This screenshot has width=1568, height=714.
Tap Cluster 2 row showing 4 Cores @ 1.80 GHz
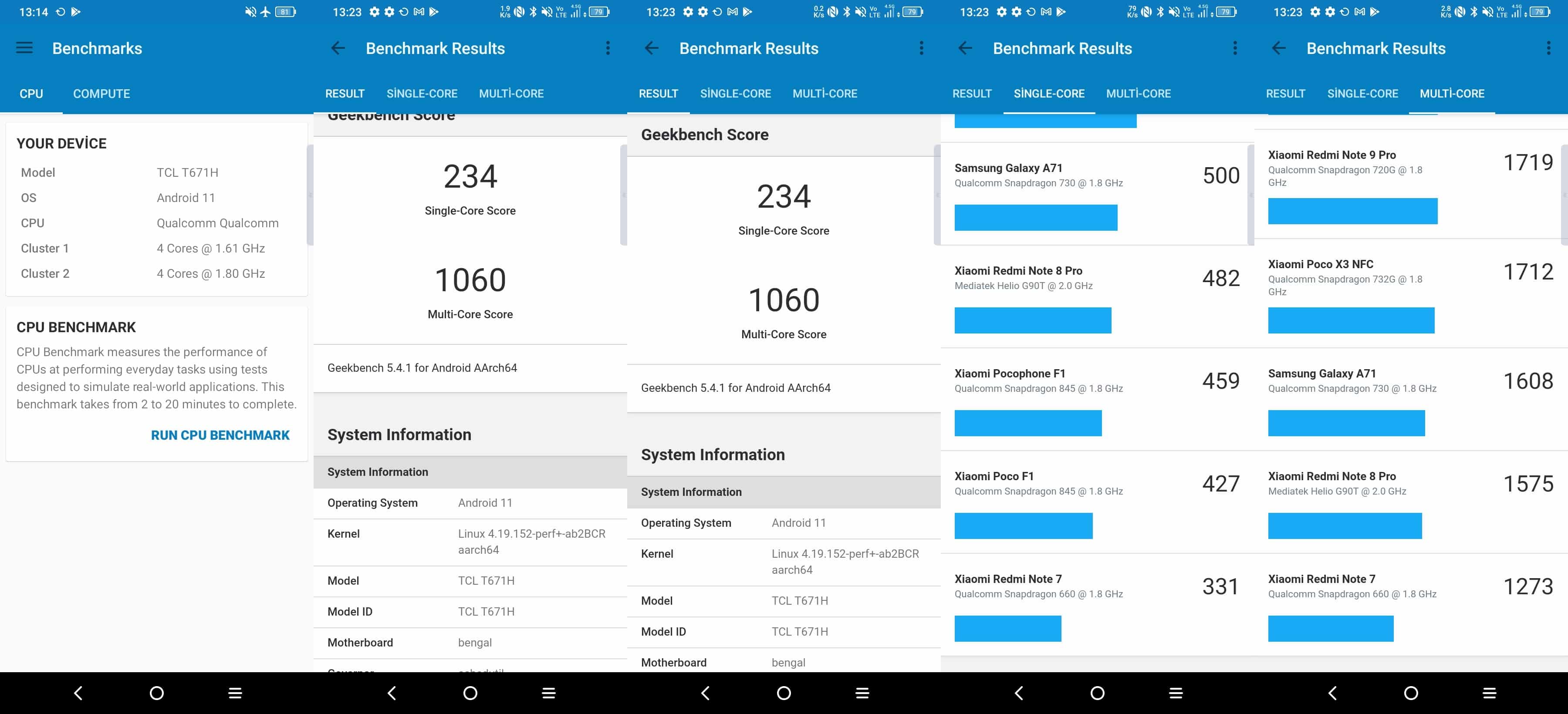[156, 274]
